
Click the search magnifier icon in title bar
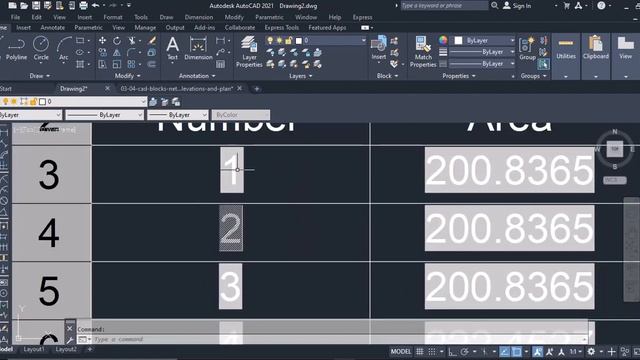point(494,5)
